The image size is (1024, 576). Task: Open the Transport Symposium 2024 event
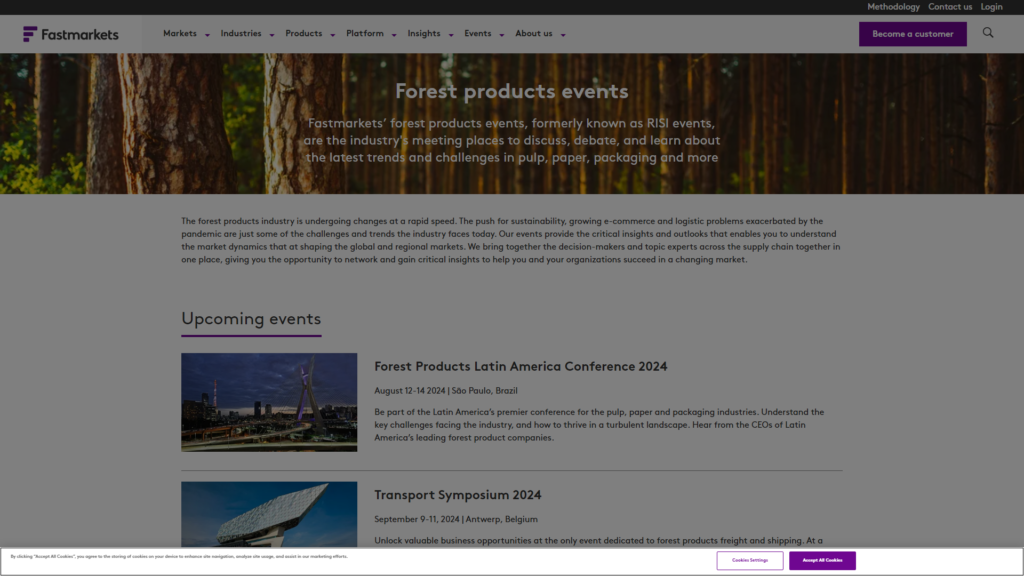click(458, 495)
